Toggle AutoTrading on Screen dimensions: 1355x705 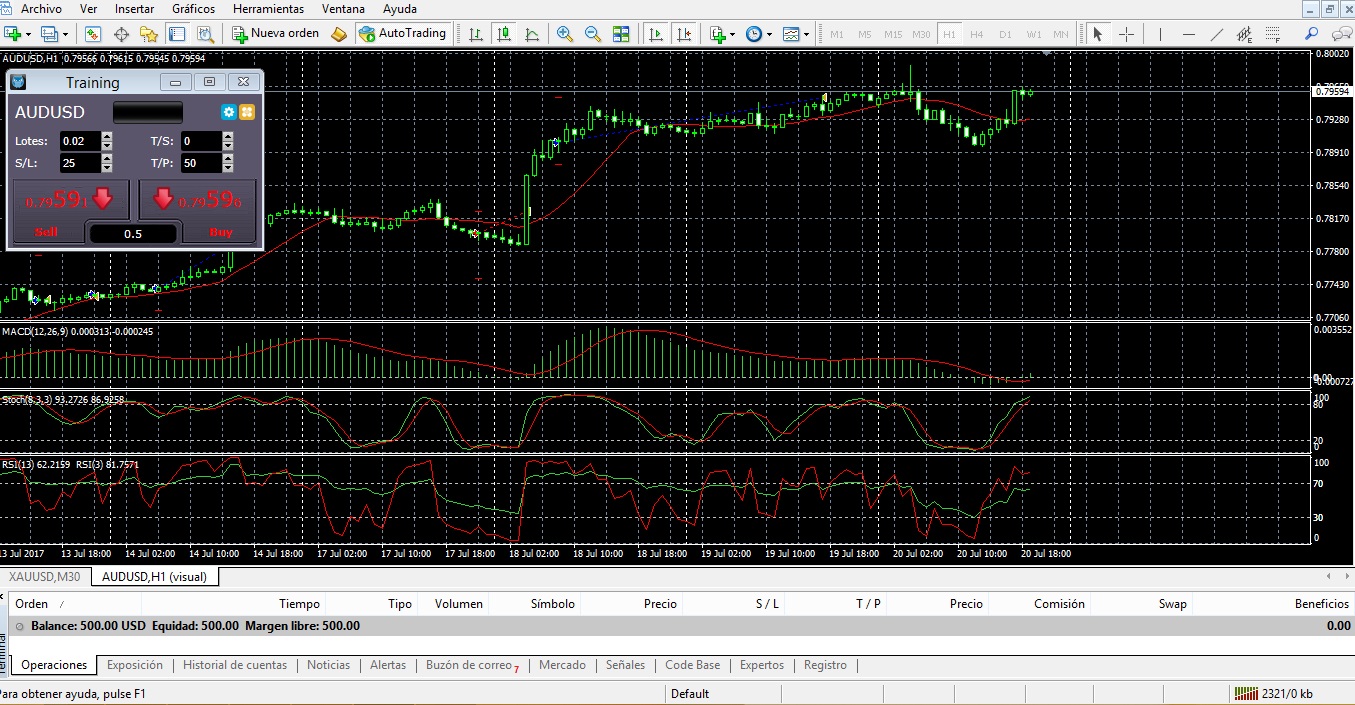point(404,33)
